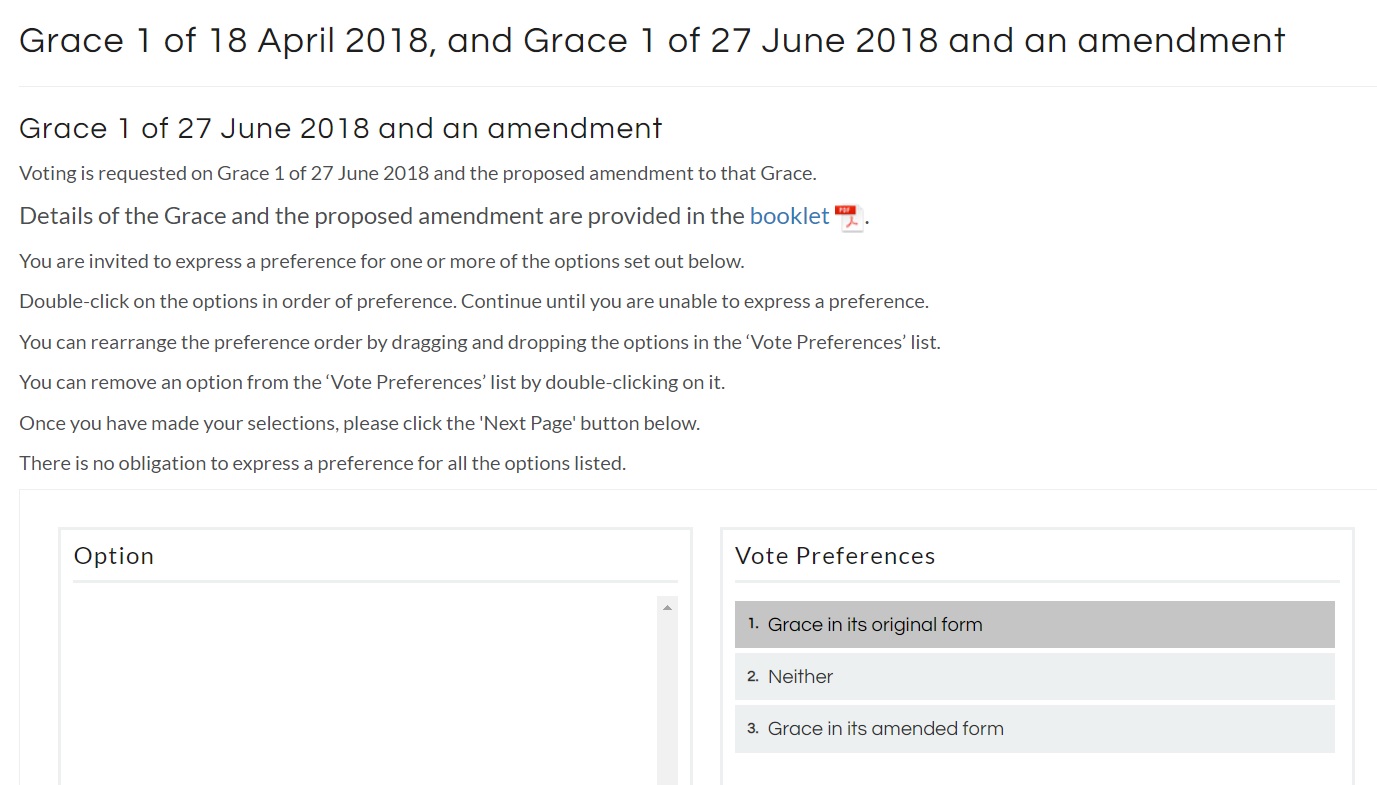Open the PDF icon beside booklet
This screenshot has height=785, width=1377.
coord(847,217)
